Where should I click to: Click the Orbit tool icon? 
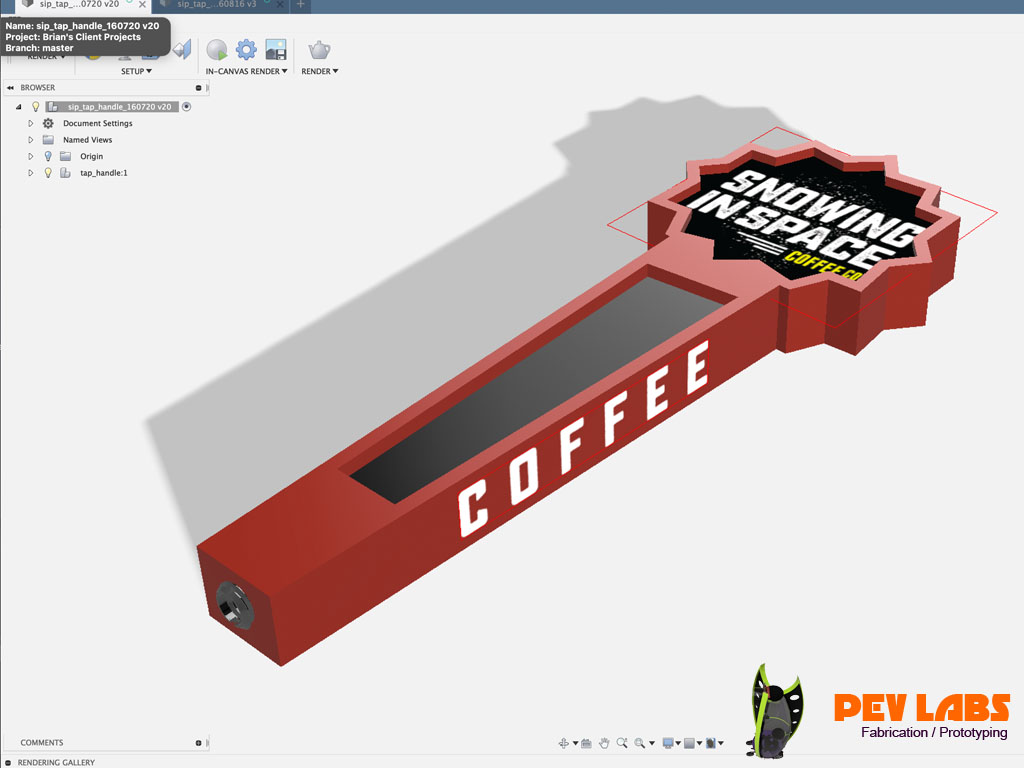pyautogui.click(x=564, y=743)
